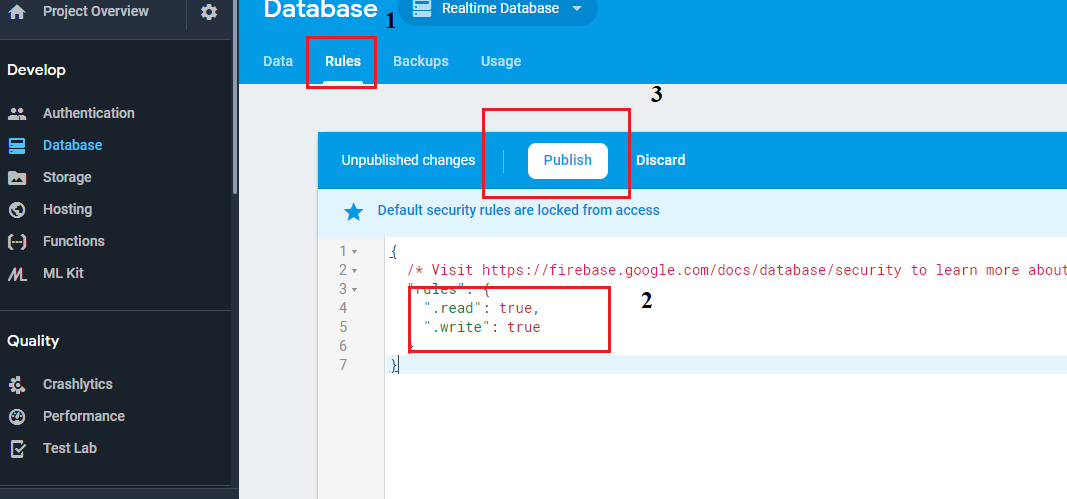The width and height of the screenshot is (1067, 499).
Task: Click the firebase docs comment line in editor
Action: coord(737,270)
